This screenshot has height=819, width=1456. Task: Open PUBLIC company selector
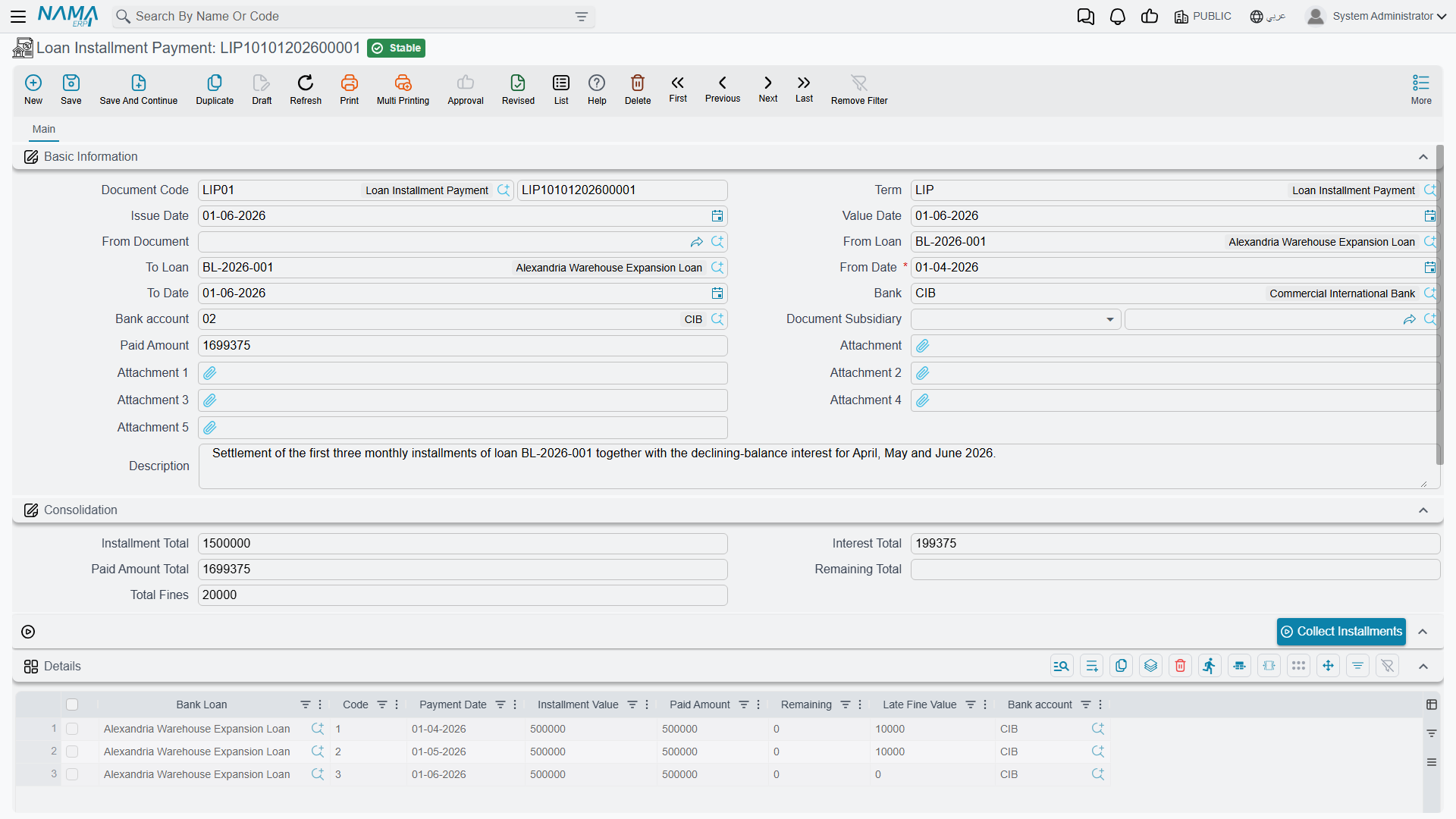tap(1203, 16)
